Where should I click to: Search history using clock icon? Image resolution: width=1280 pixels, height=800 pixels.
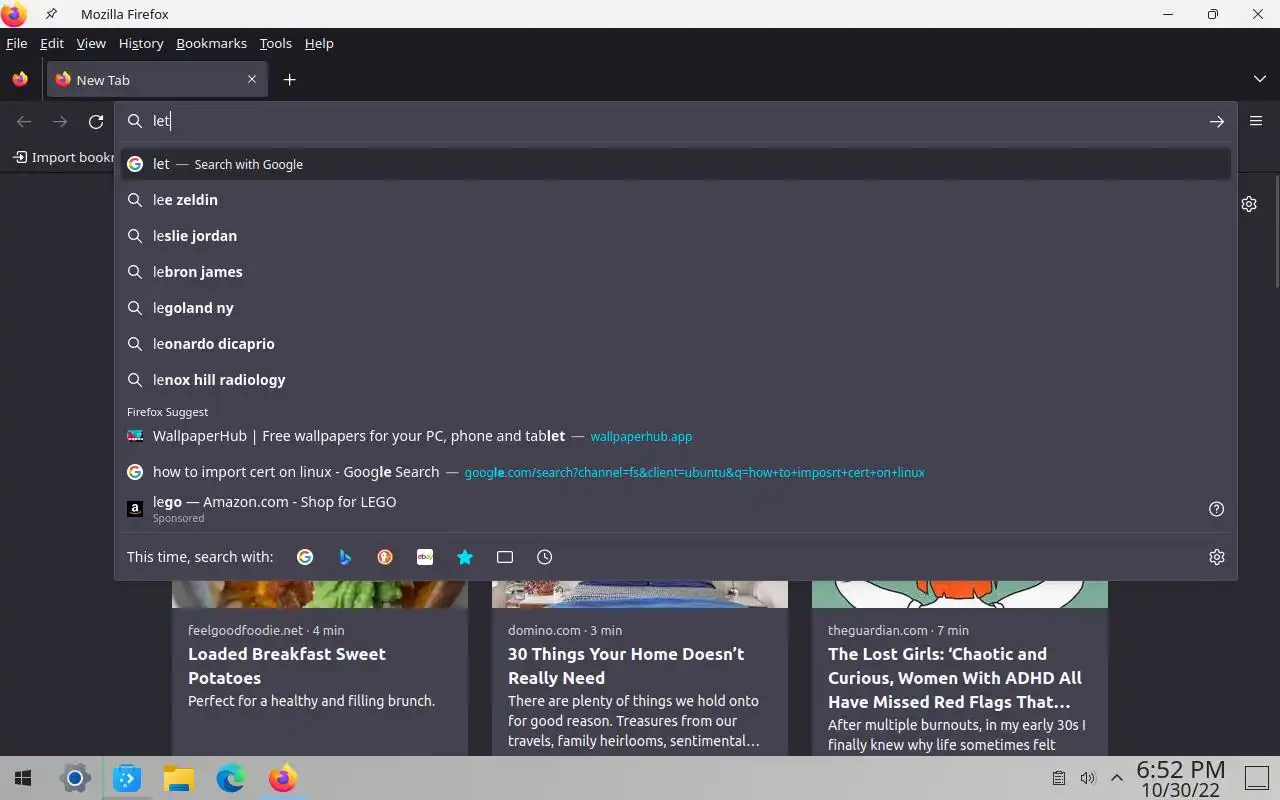pos(545,557)
